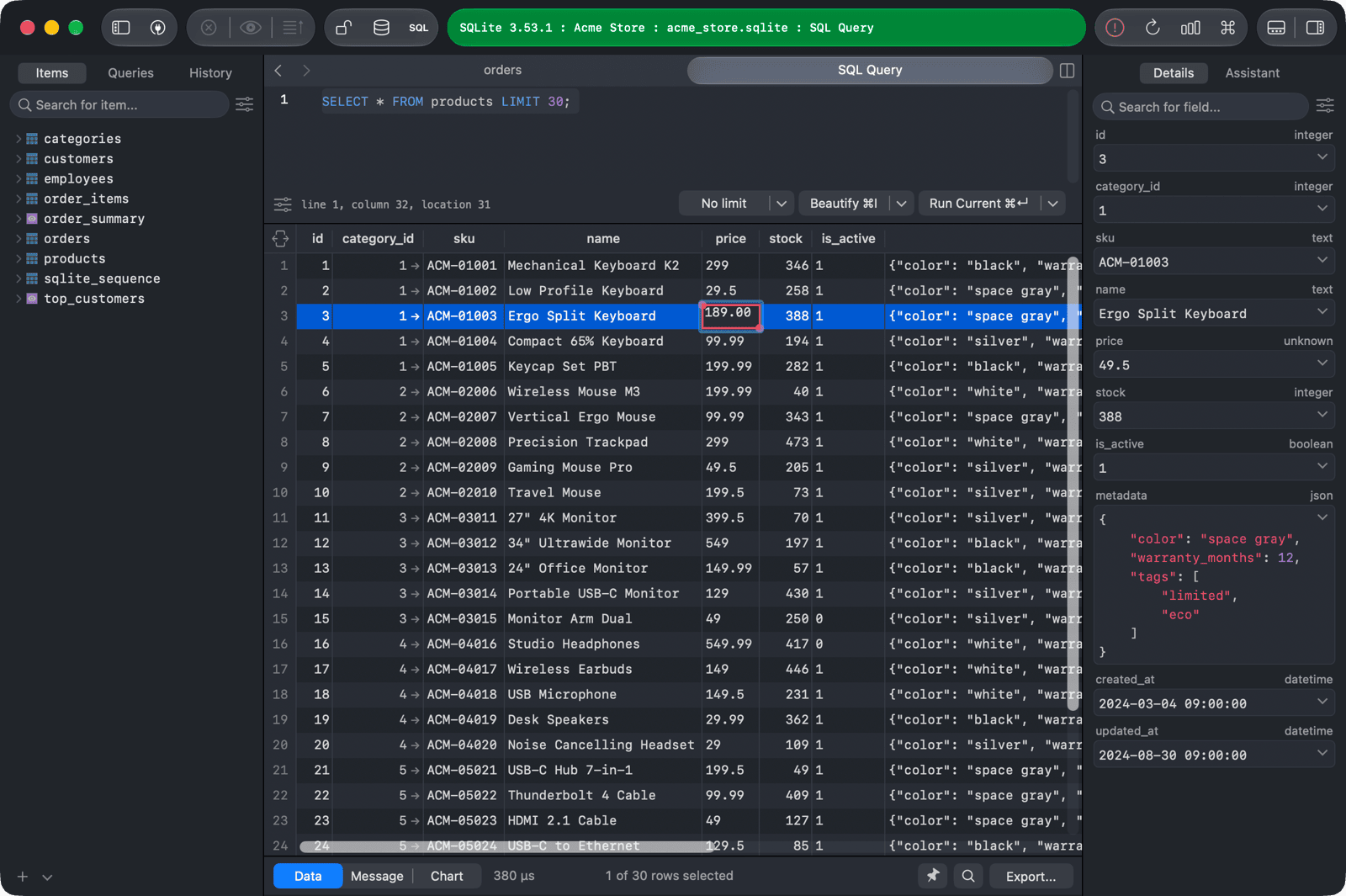Viewport: 1346px width, 896px height.
Task: Select the Details tab
Action: [1174, 73]
